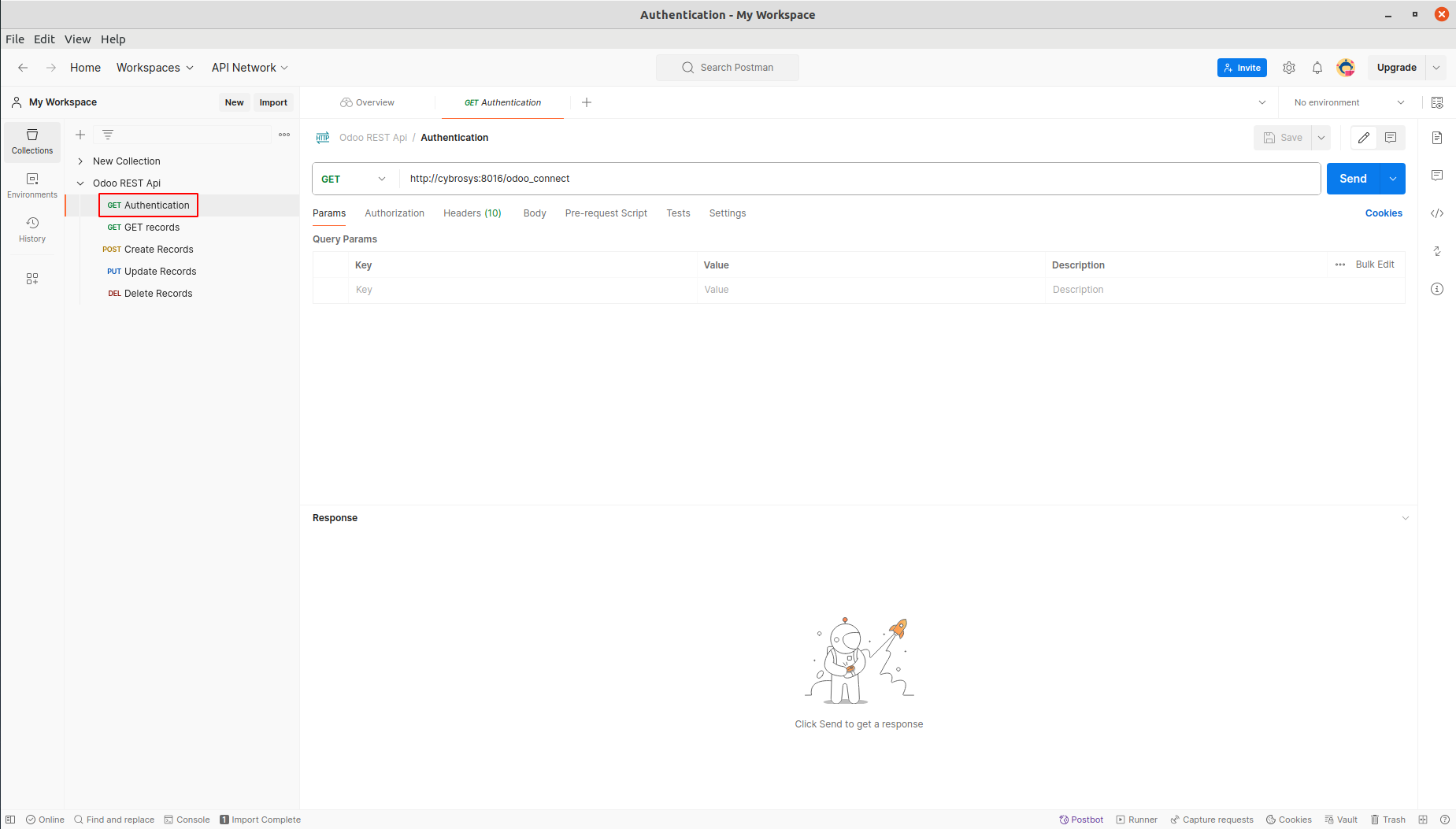Viewport: 1456px width, 829px height.
Task: Select the Delete Records request
Action: click(x=150, y=294)
